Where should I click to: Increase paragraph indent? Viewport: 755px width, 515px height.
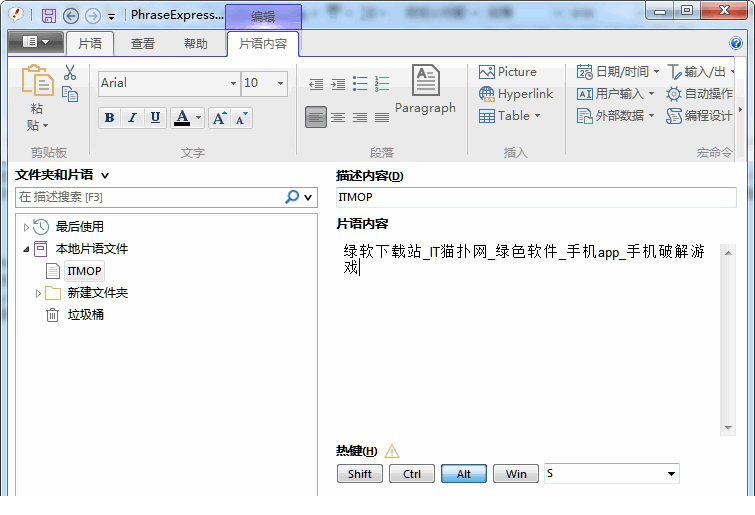tap(338, 84)
